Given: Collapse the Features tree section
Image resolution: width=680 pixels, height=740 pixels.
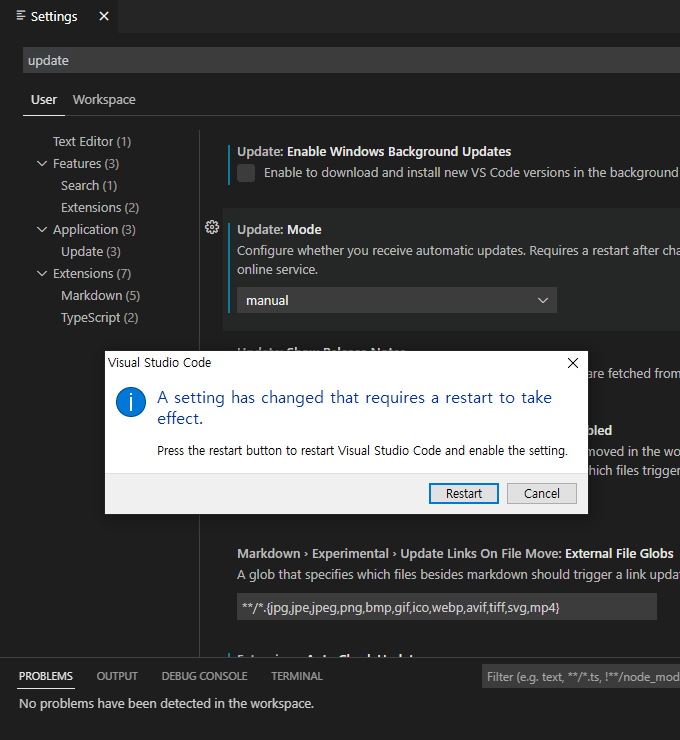Looking at the screenshot, I should click(42, 164).
